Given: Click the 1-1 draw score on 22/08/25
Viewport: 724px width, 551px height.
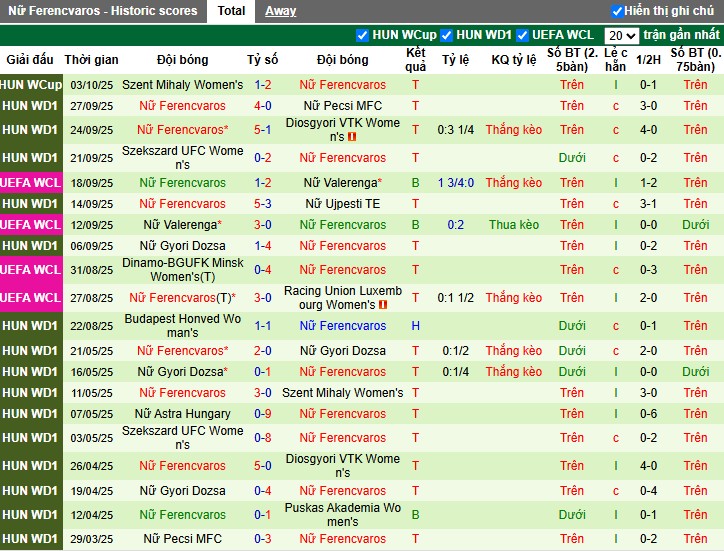Looking at the screenshot, I should coord(262,326).
